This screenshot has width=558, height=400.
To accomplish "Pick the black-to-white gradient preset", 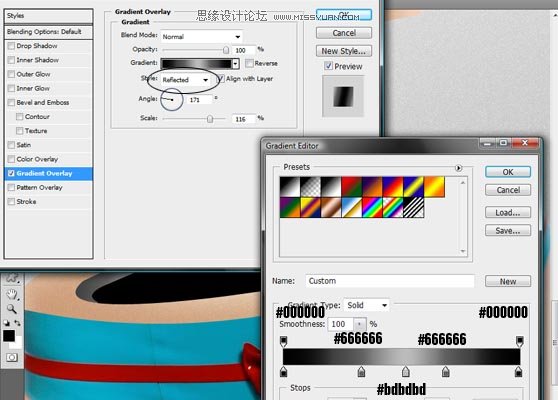I will click(x=290, y=187).
